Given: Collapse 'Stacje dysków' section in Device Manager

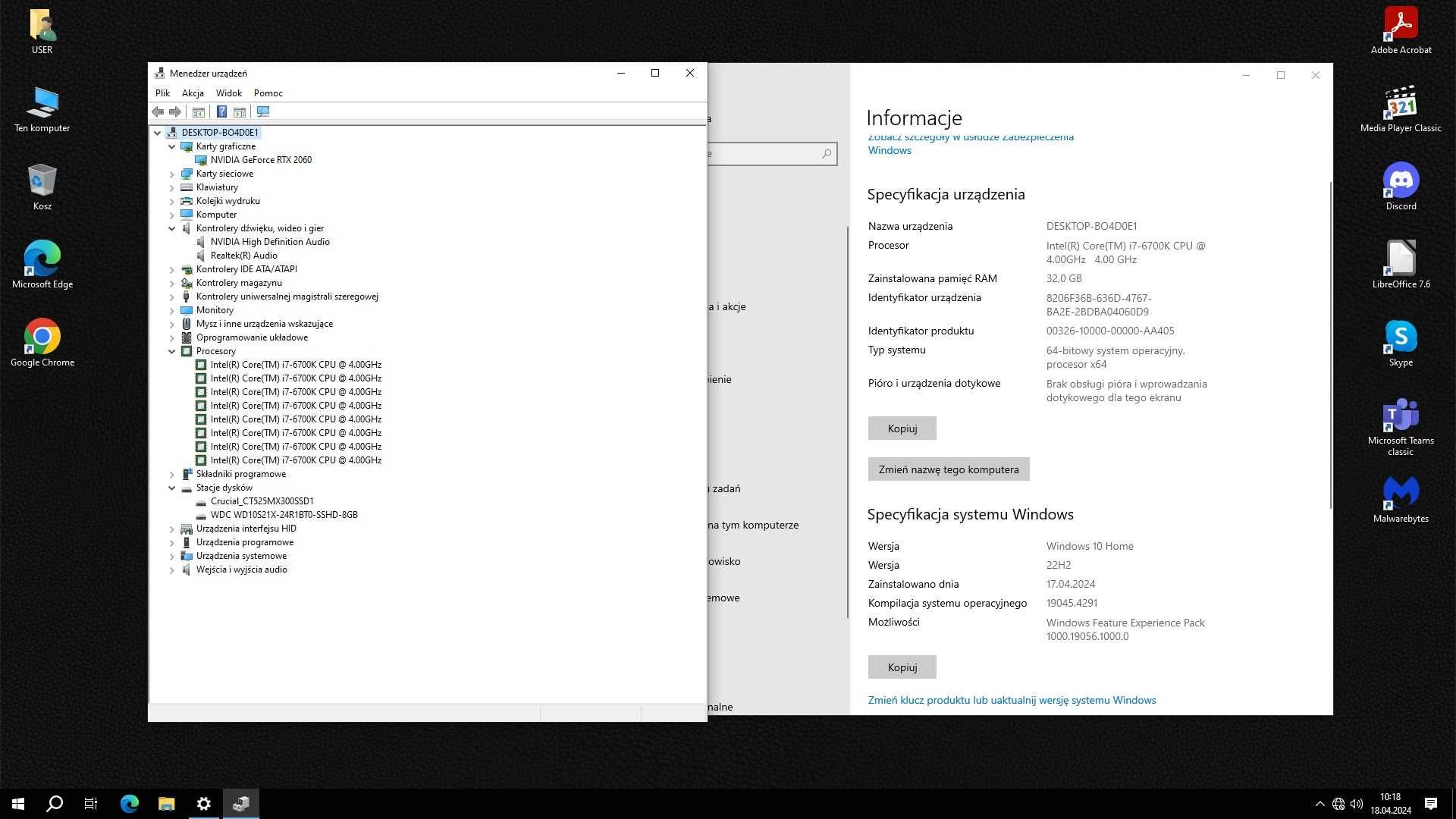Looking at the screenshot, I should click(x=172, y=487).
